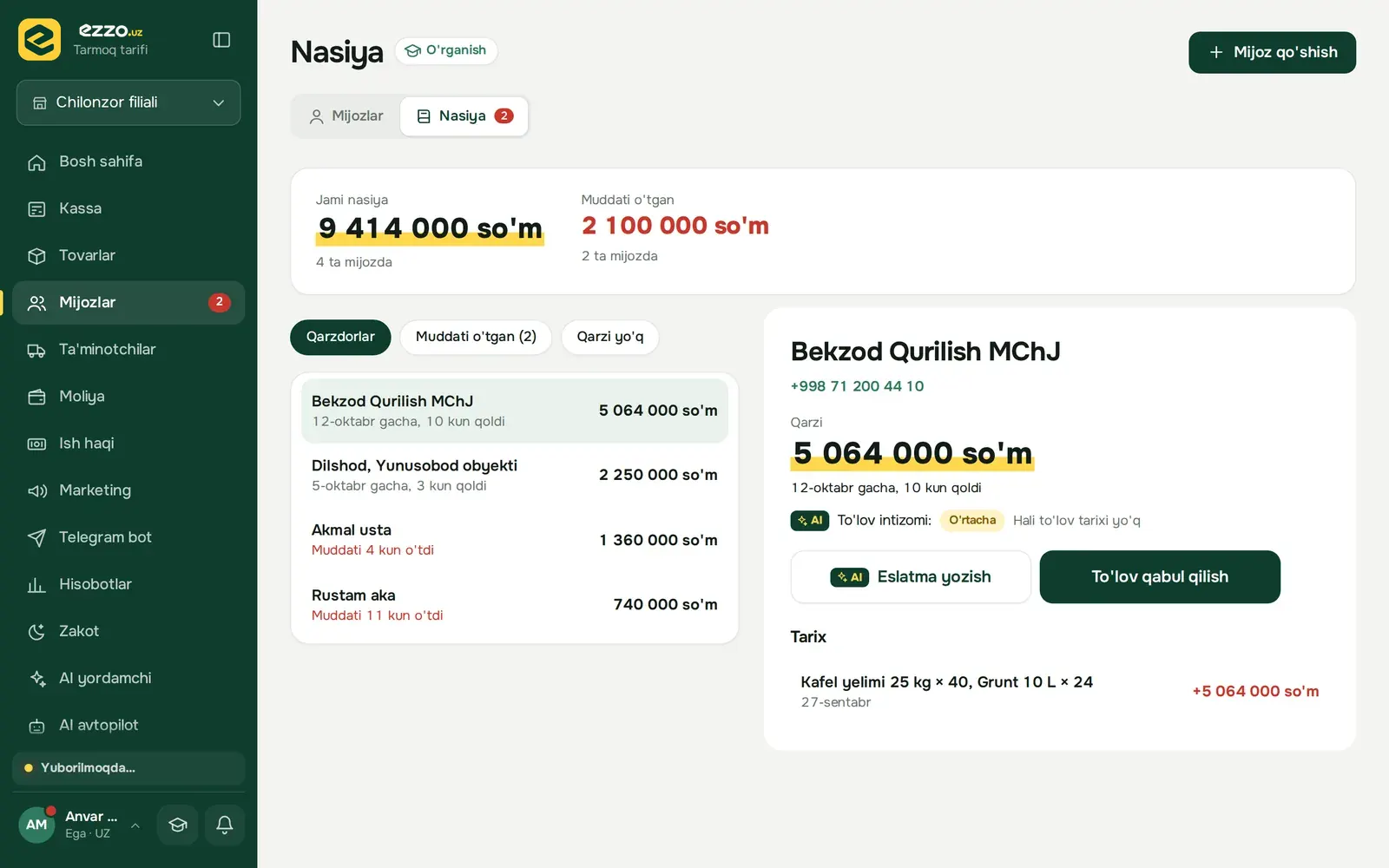
Task: Expand the Chilonzor filiali branch dropdown
Action: pos(128,102)
